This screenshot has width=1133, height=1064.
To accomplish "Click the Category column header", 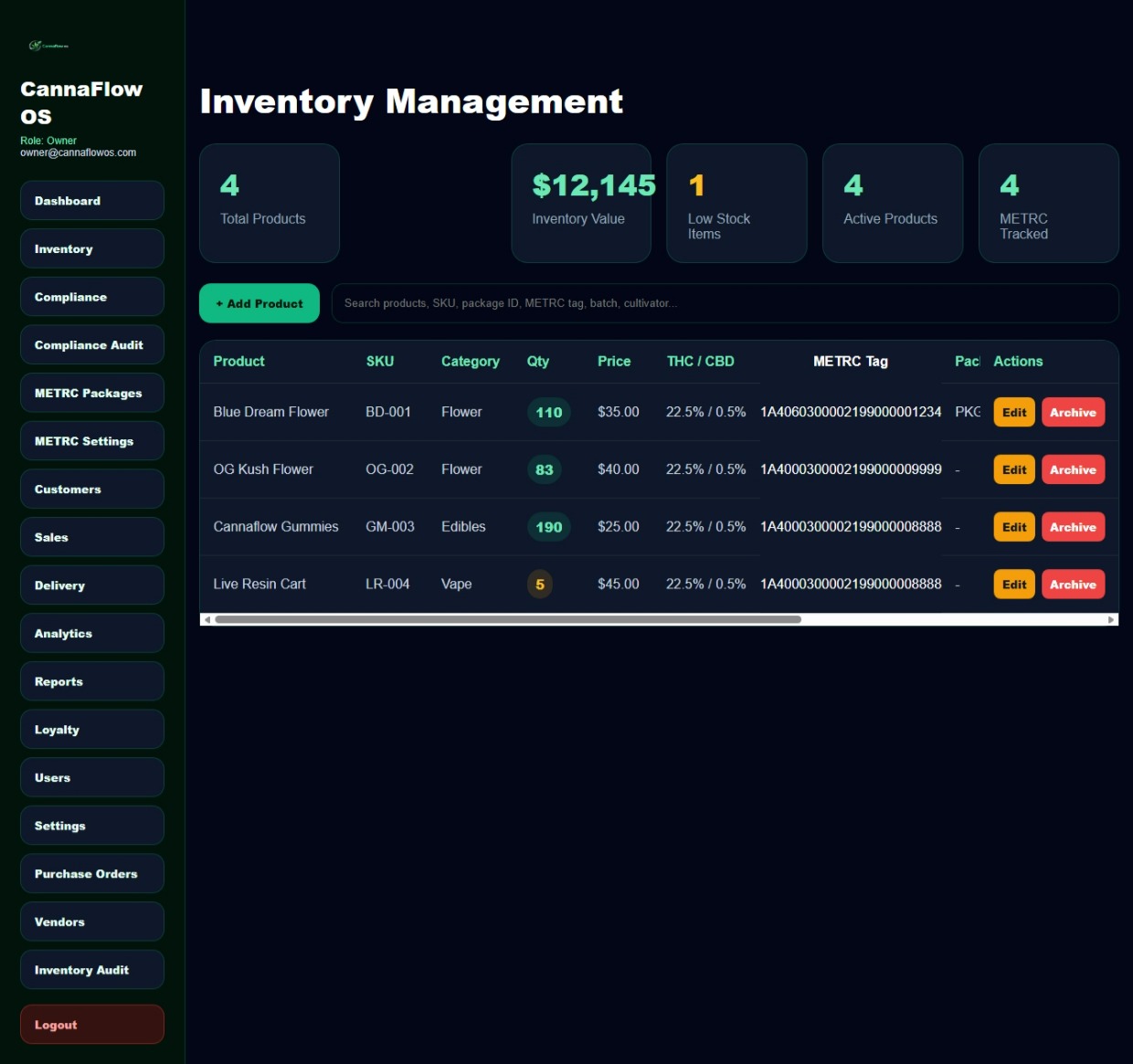I will (x=471, y=362).
